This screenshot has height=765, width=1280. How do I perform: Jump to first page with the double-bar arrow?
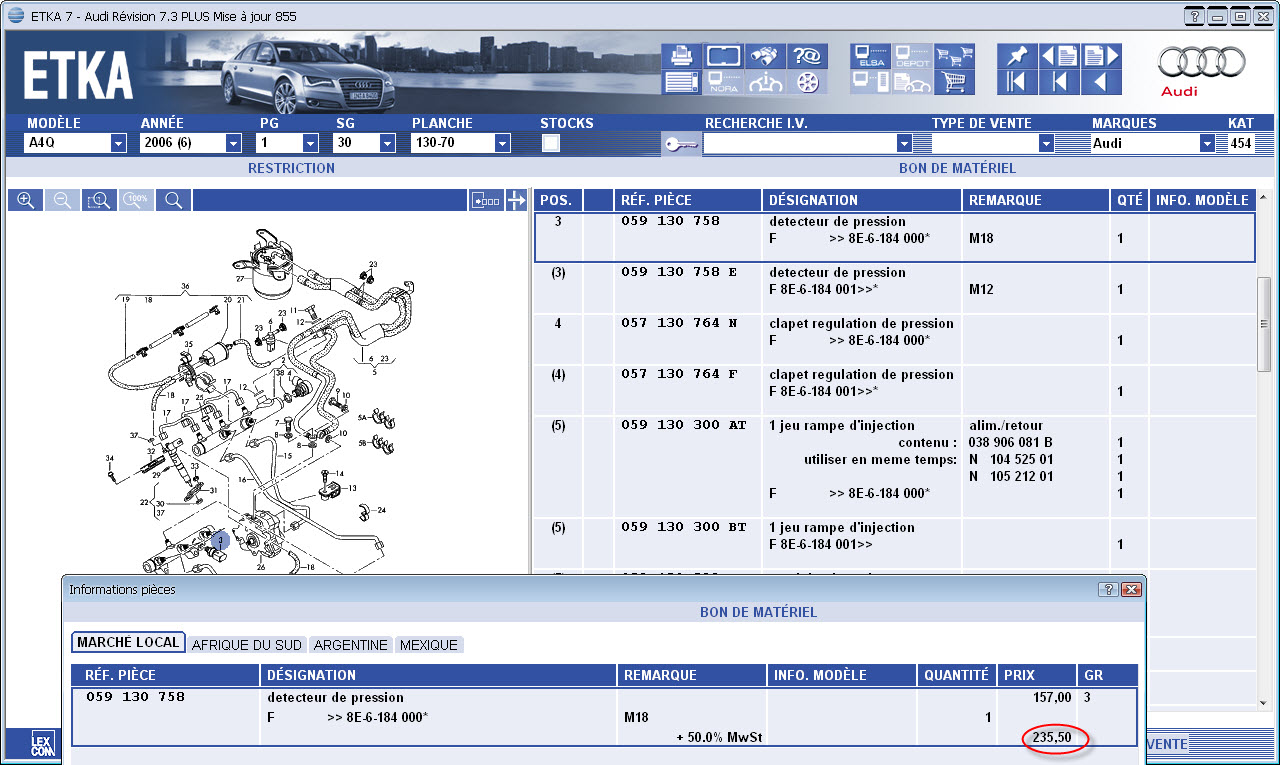point(1017,82)
